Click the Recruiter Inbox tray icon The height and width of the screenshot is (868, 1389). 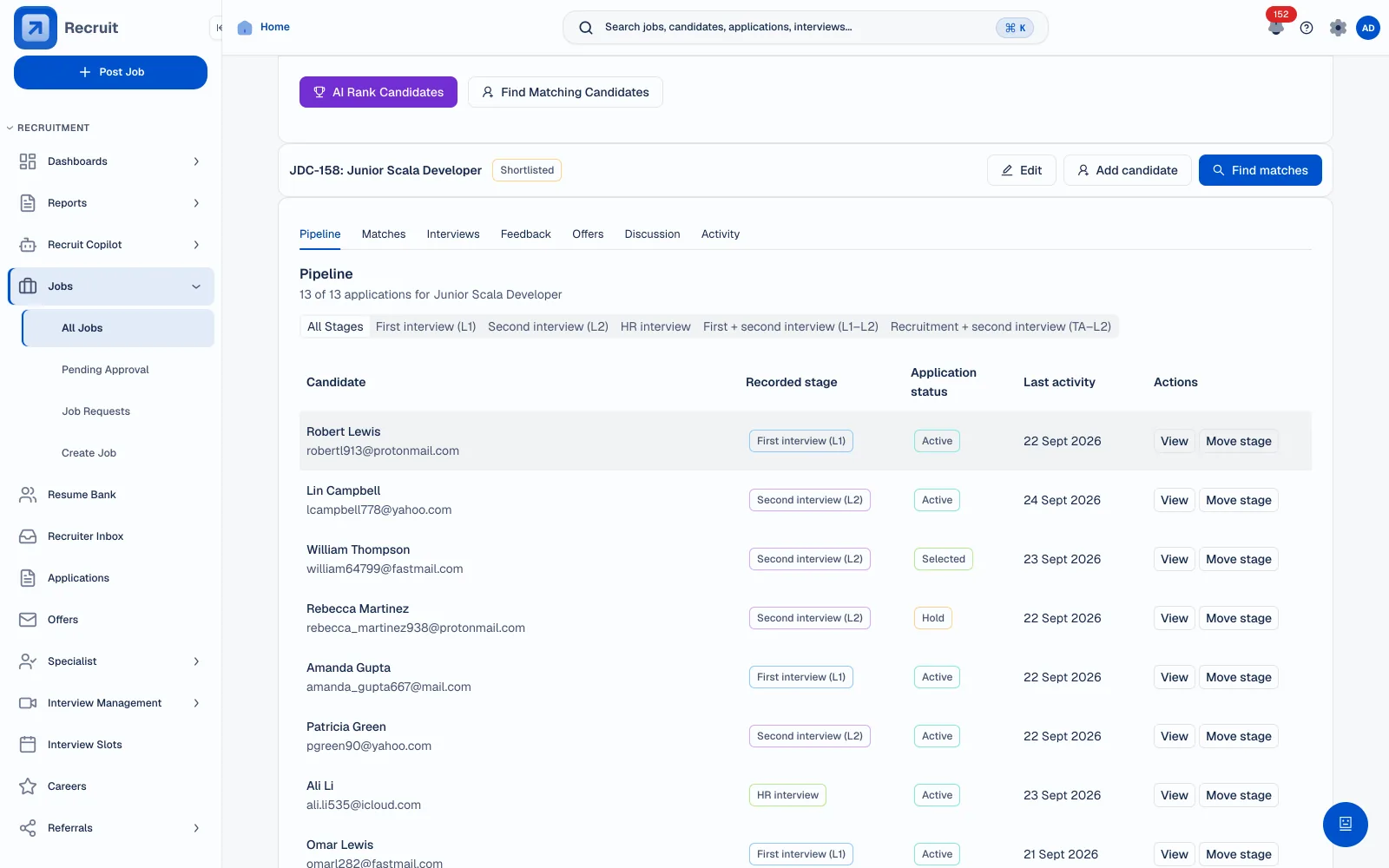pyautogui.click(x=28, y=536)
